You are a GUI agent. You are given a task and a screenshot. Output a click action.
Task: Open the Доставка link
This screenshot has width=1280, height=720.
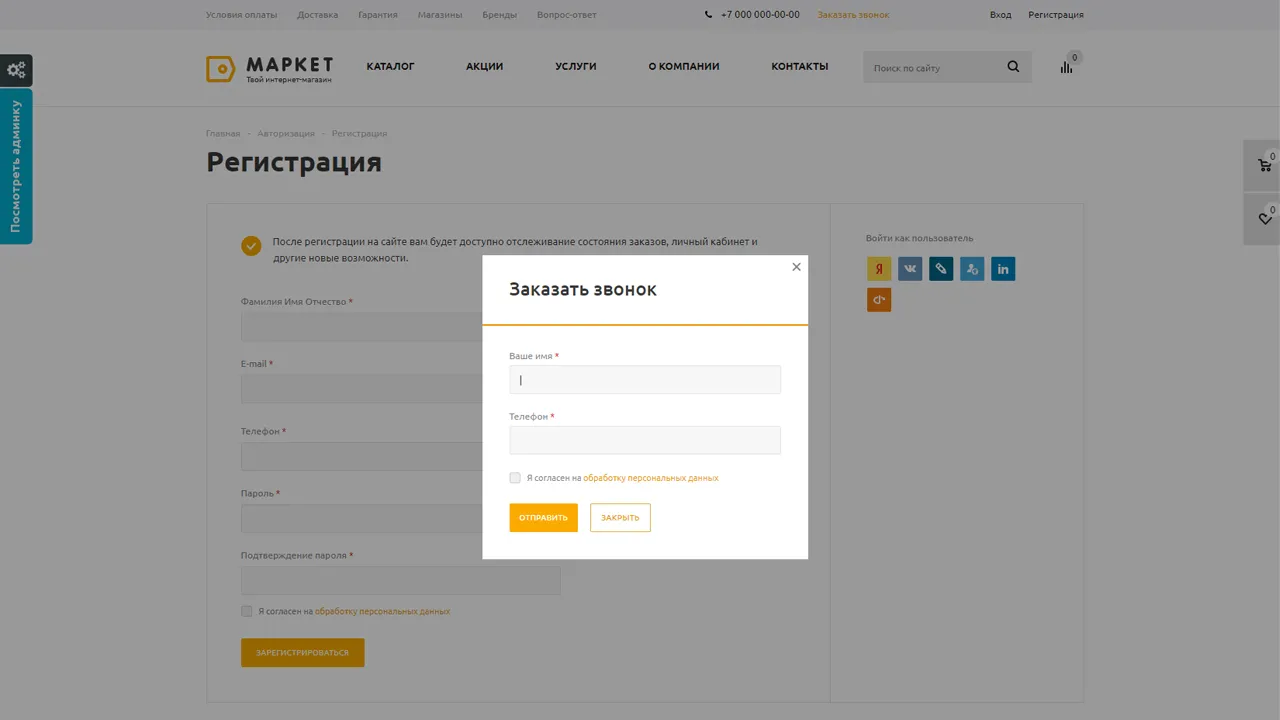point(317,15)
